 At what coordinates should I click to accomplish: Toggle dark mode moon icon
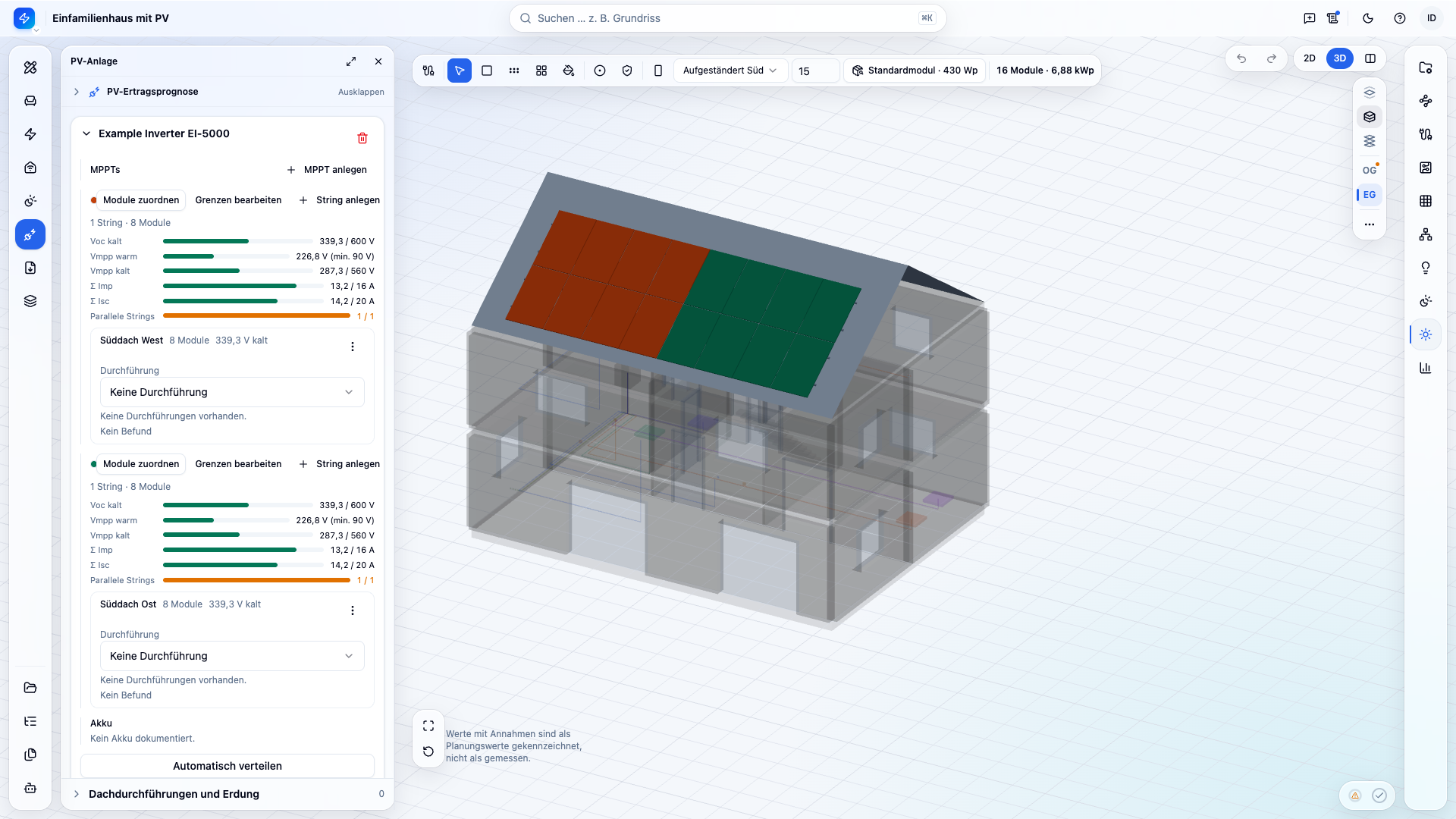pos(1368,18)
